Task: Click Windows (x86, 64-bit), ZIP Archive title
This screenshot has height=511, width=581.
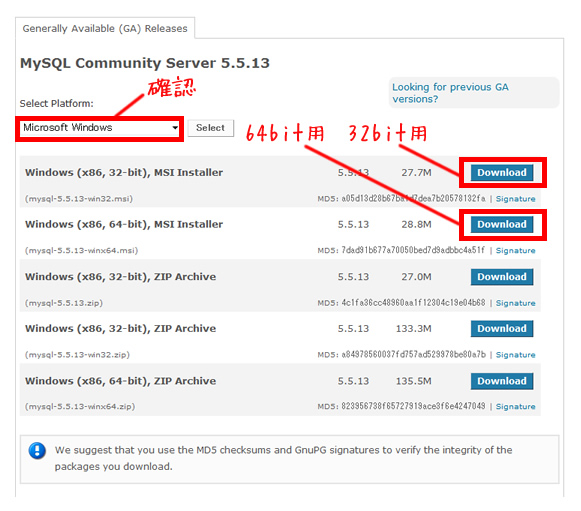Action: coord(120,381)
